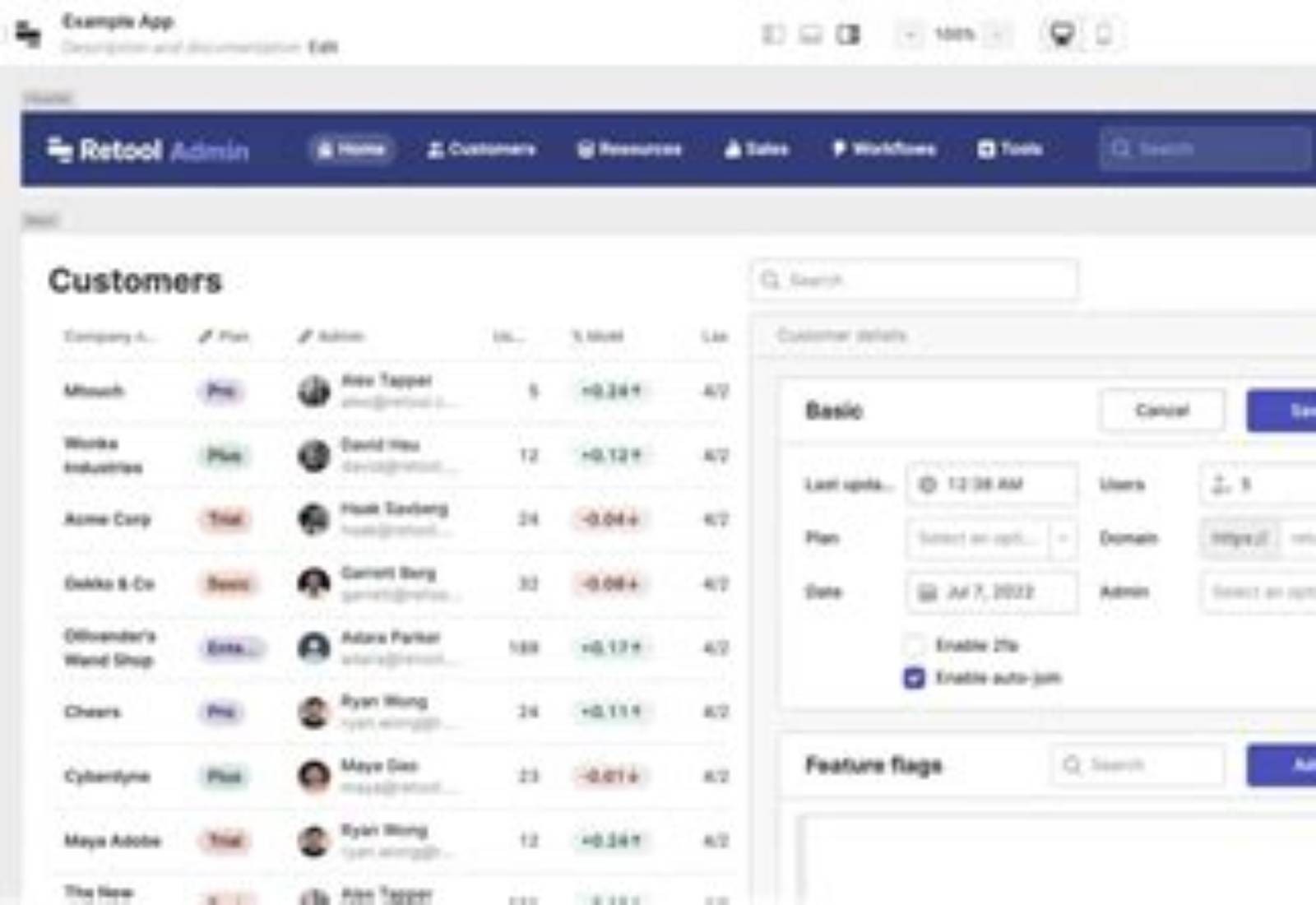The height and width of the screenshot is (905, 1316).
Task: Click the Cancel button in the Basic section
Action: 1161,410
